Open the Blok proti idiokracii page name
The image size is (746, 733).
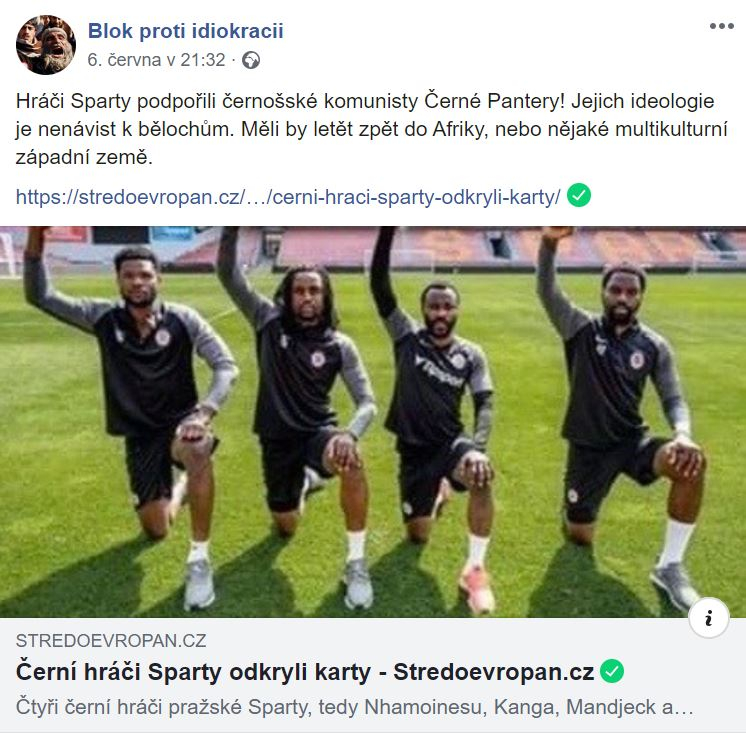pos(186,31)
